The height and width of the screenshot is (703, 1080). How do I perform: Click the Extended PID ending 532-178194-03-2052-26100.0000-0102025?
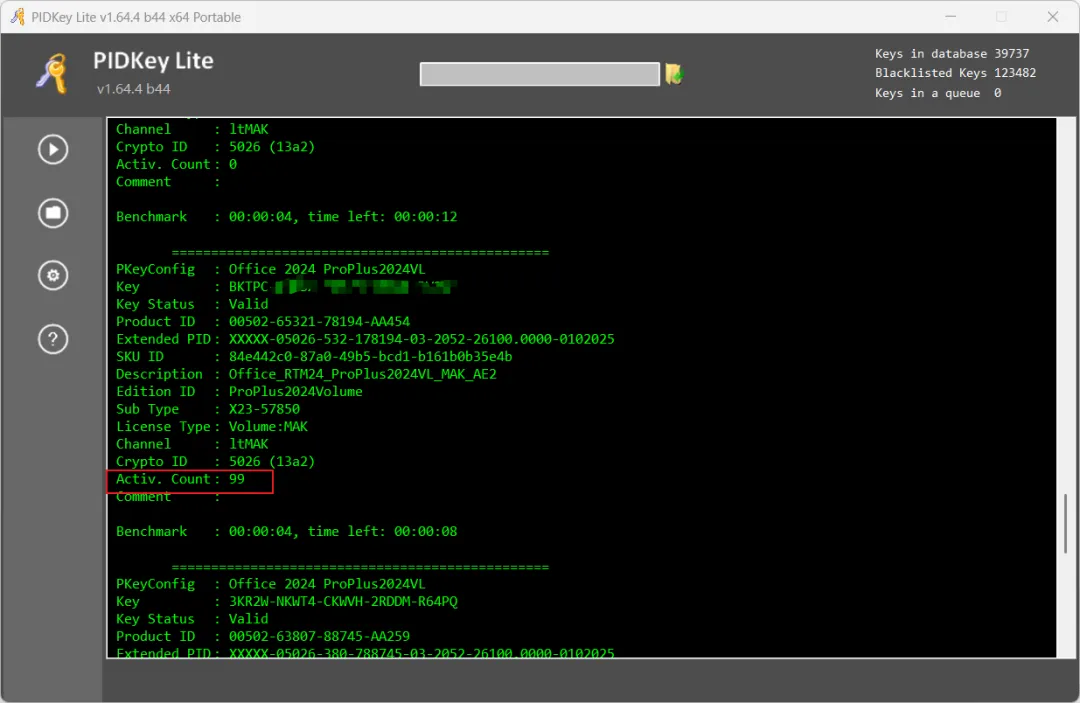point(422,339)
